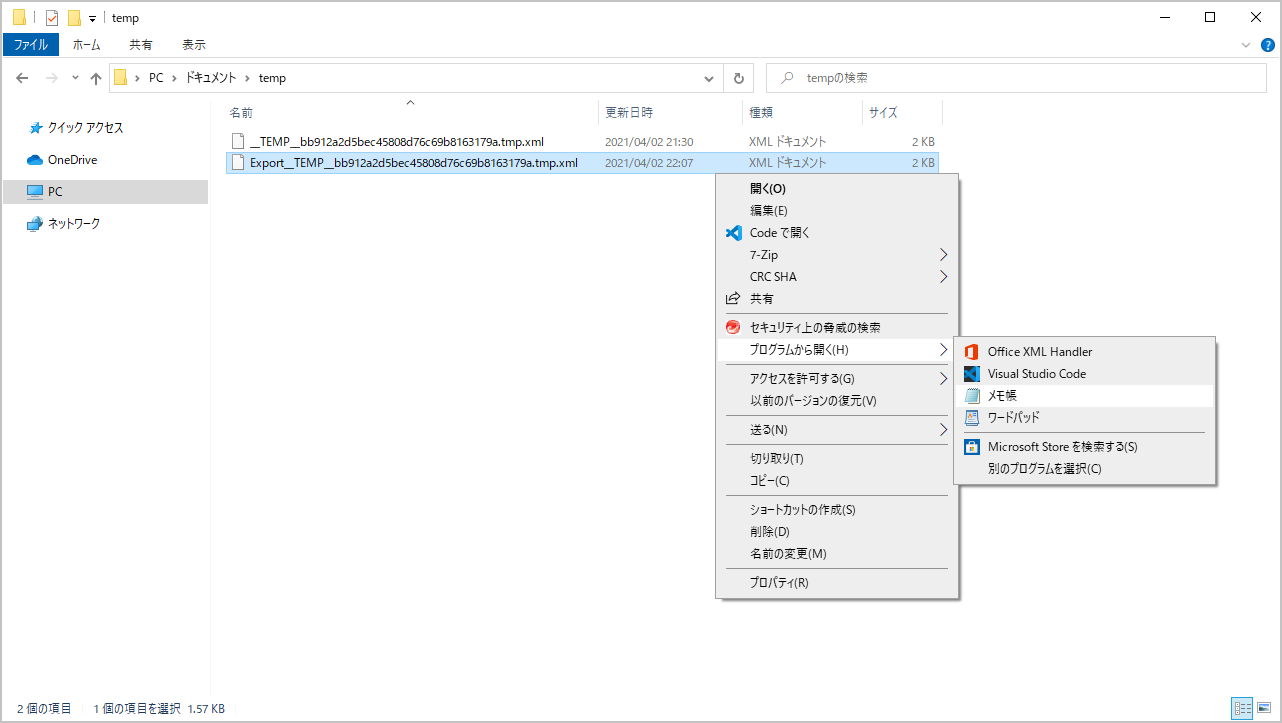The height and width of the screenshot is (723, 1282).
Task: Click Microsoft Store を検索する option
Action: click(1062, 447)
